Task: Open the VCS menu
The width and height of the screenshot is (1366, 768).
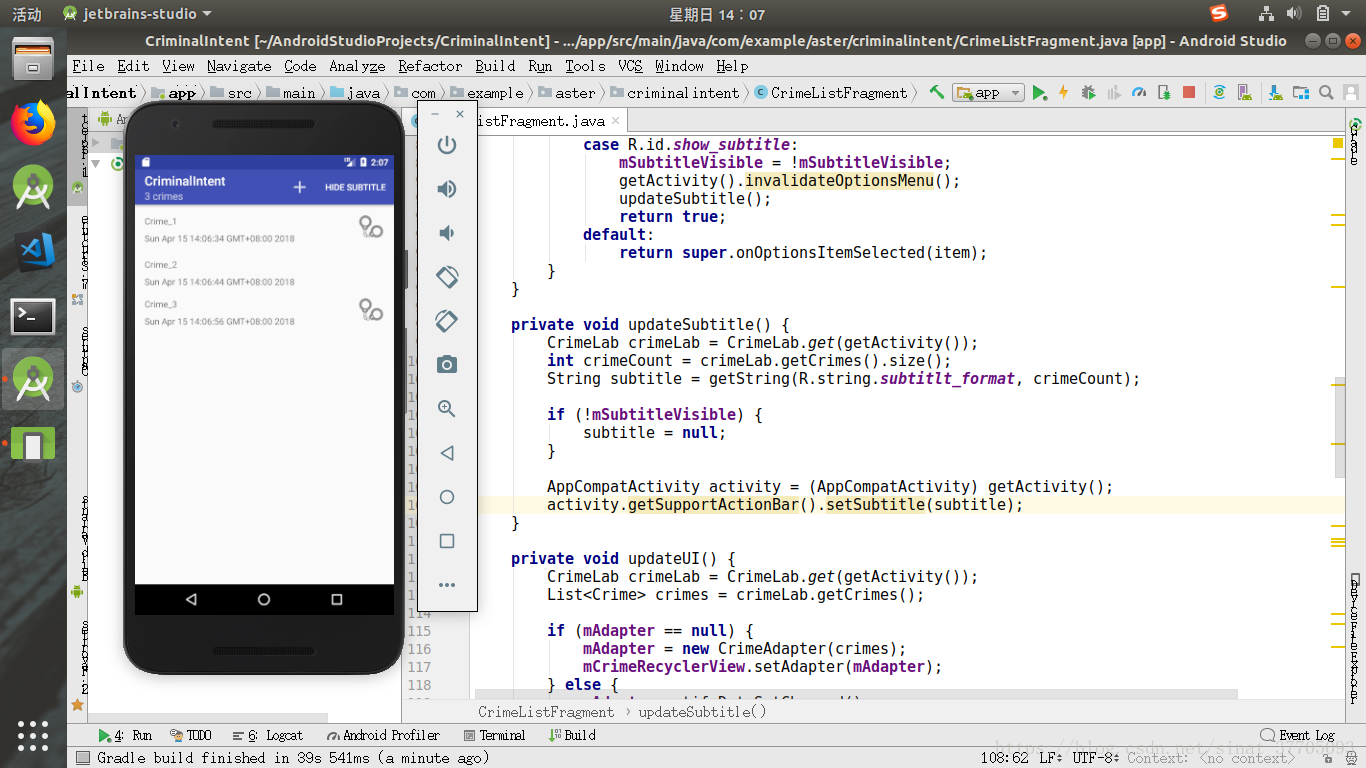Action: (630, 66)
